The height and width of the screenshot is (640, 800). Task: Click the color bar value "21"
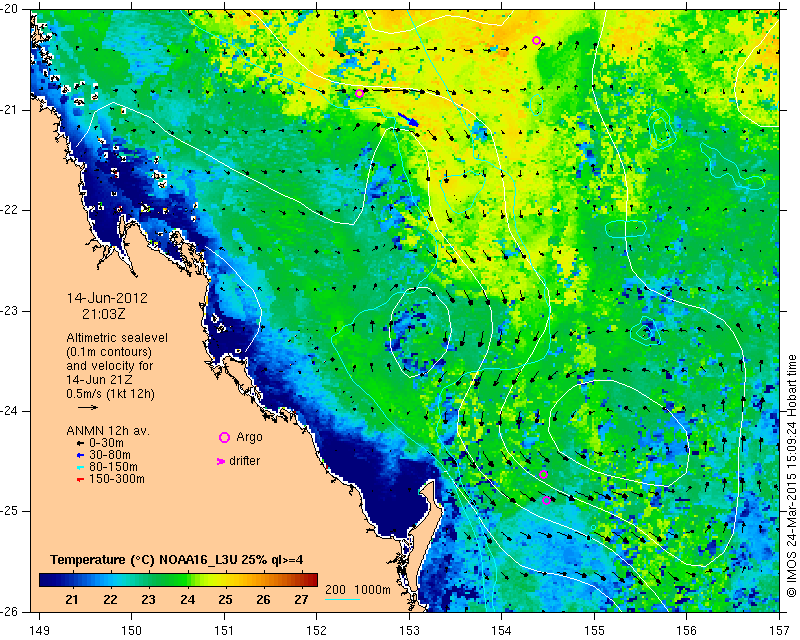[x=72, y=599]
